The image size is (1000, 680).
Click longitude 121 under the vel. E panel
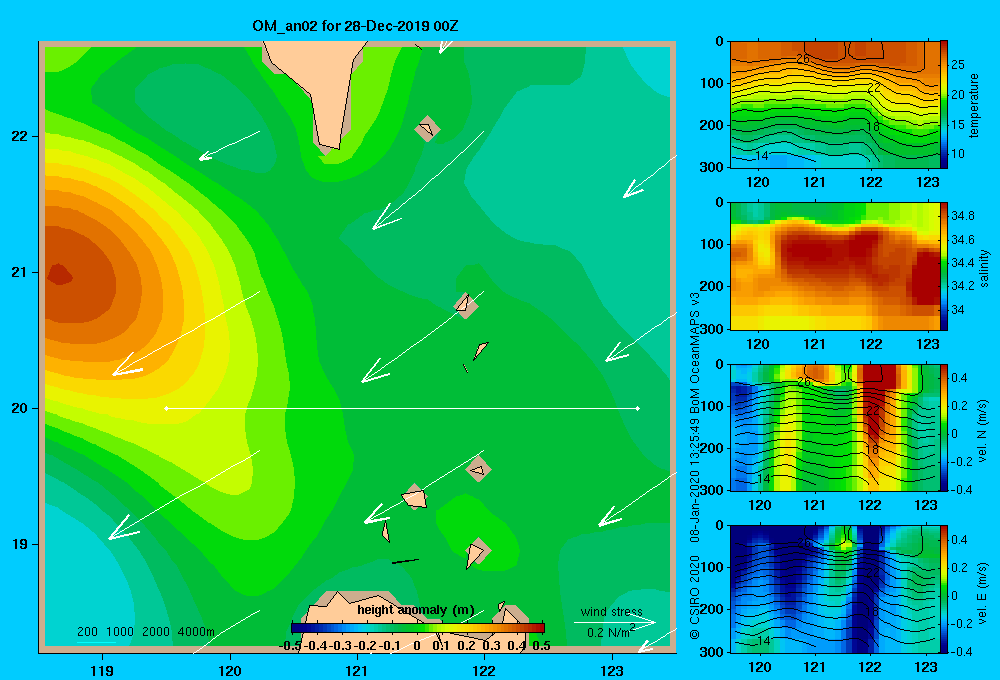click(814, 667)
